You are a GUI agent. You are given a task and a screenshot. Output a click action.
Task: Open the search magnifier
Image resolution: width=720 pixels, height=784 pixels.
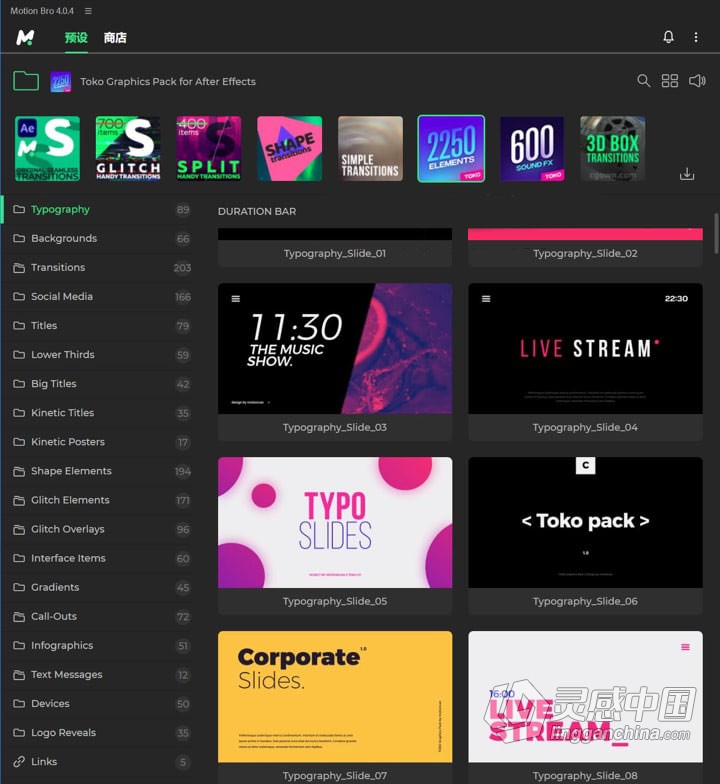coord(644,80)
